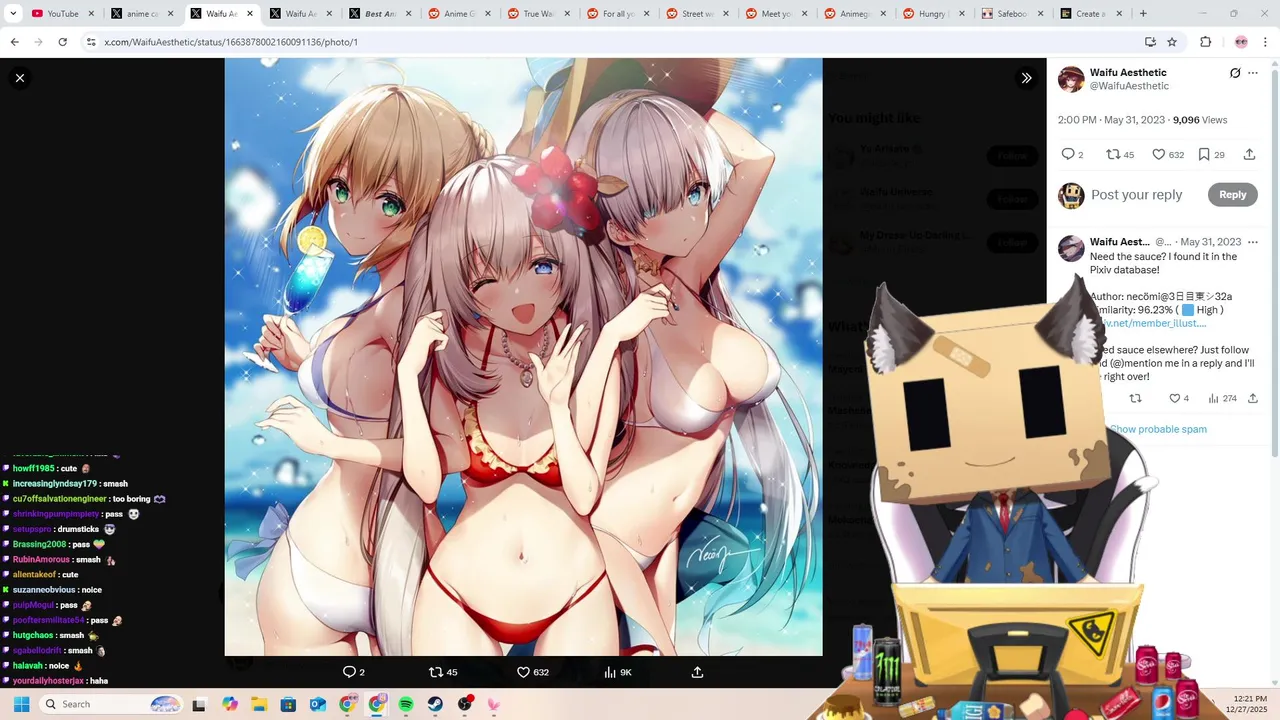Click the repost icon under the photo

tap(436, 672)
